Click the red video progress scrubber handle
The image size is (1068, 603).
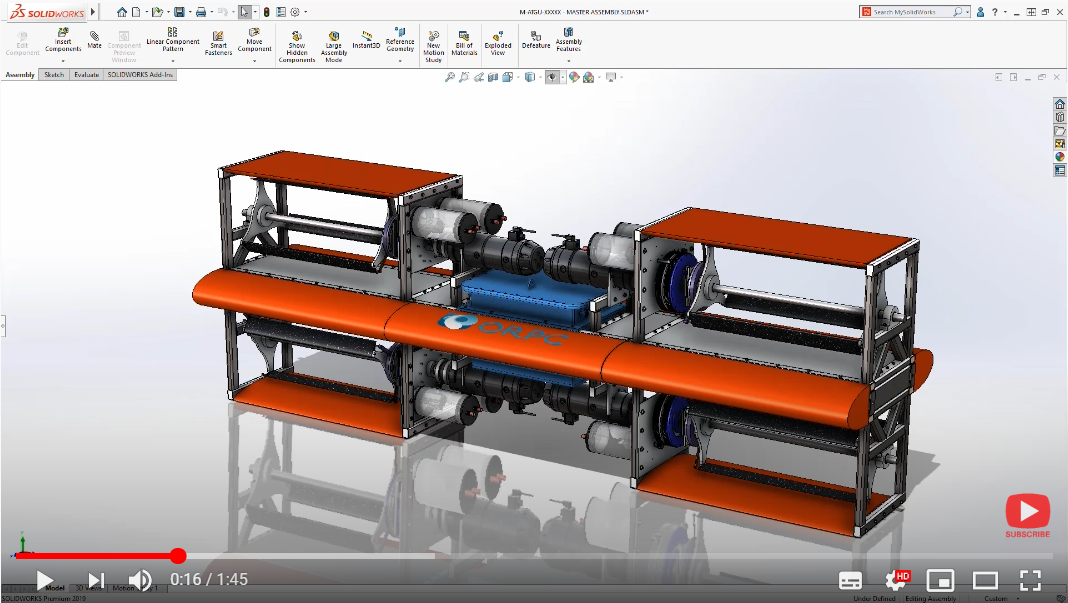[x=178, y=556]
